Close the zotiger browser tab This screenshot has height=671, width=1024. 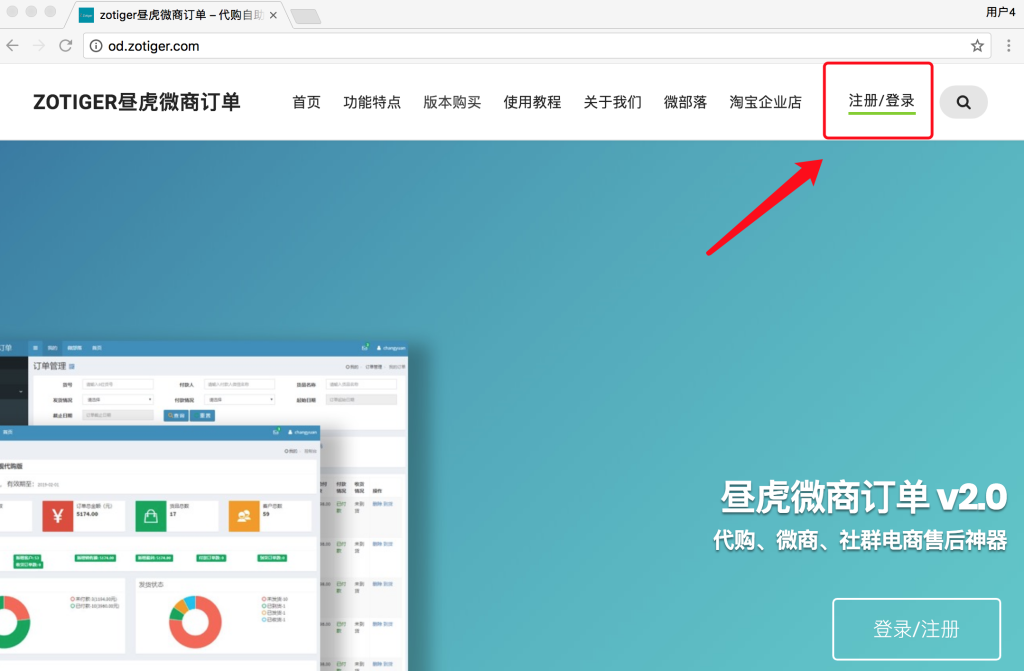(x=274, y=15)
